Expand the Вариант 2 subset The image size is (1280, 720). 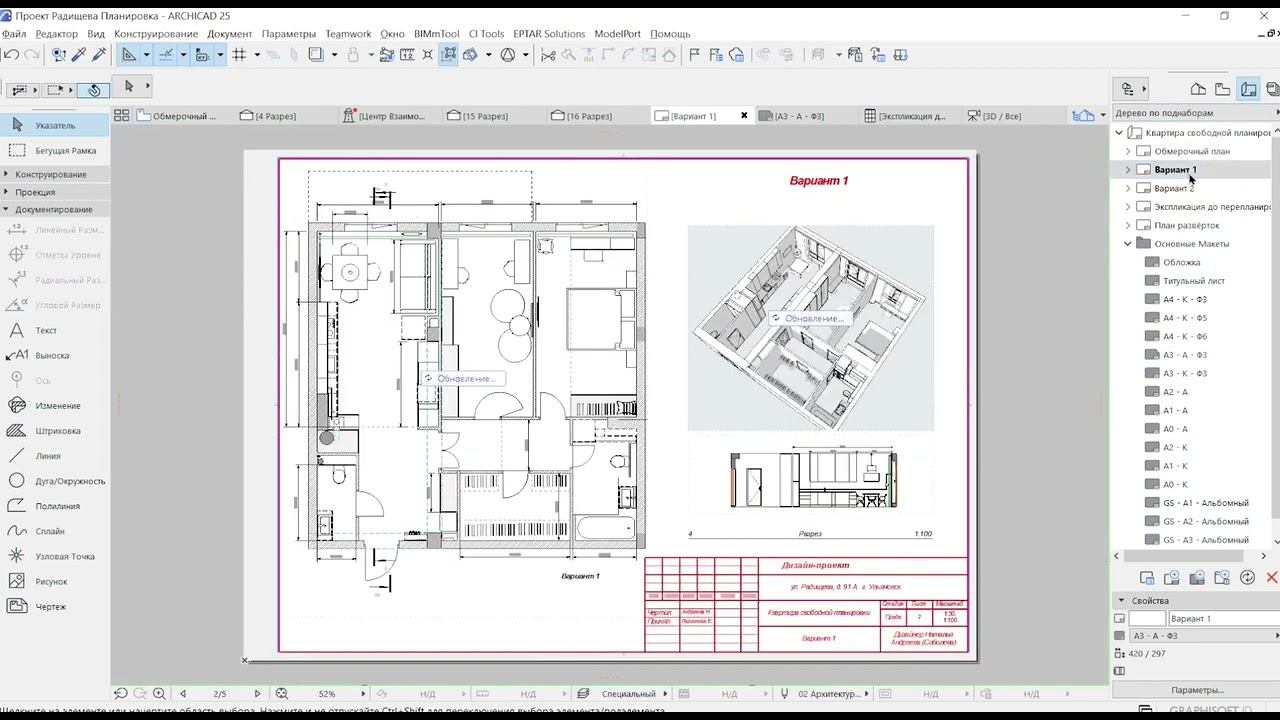[x=1128, y=188]
